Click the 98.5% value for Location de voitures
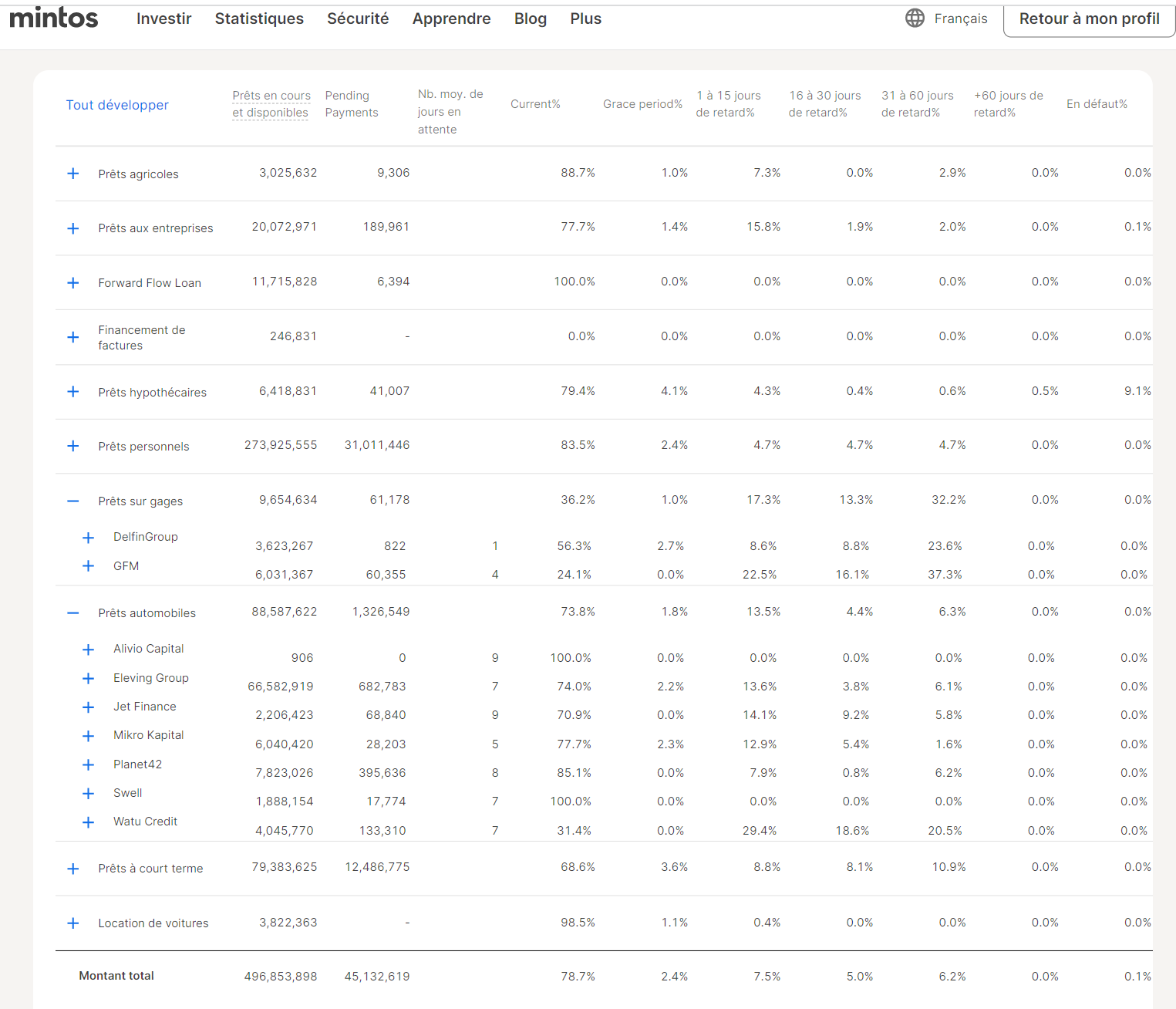This screenshot has width=1176, height=1009. coord(578,923)
